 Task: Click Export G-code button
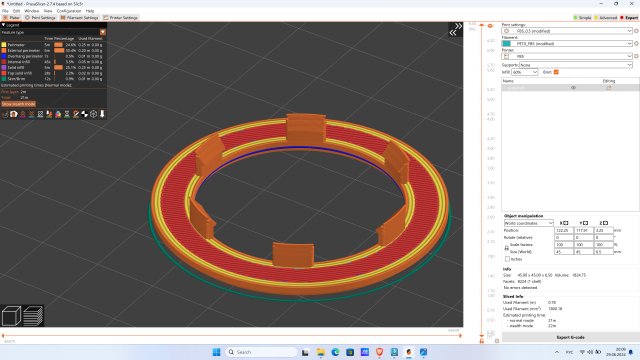tap(570, 338)
